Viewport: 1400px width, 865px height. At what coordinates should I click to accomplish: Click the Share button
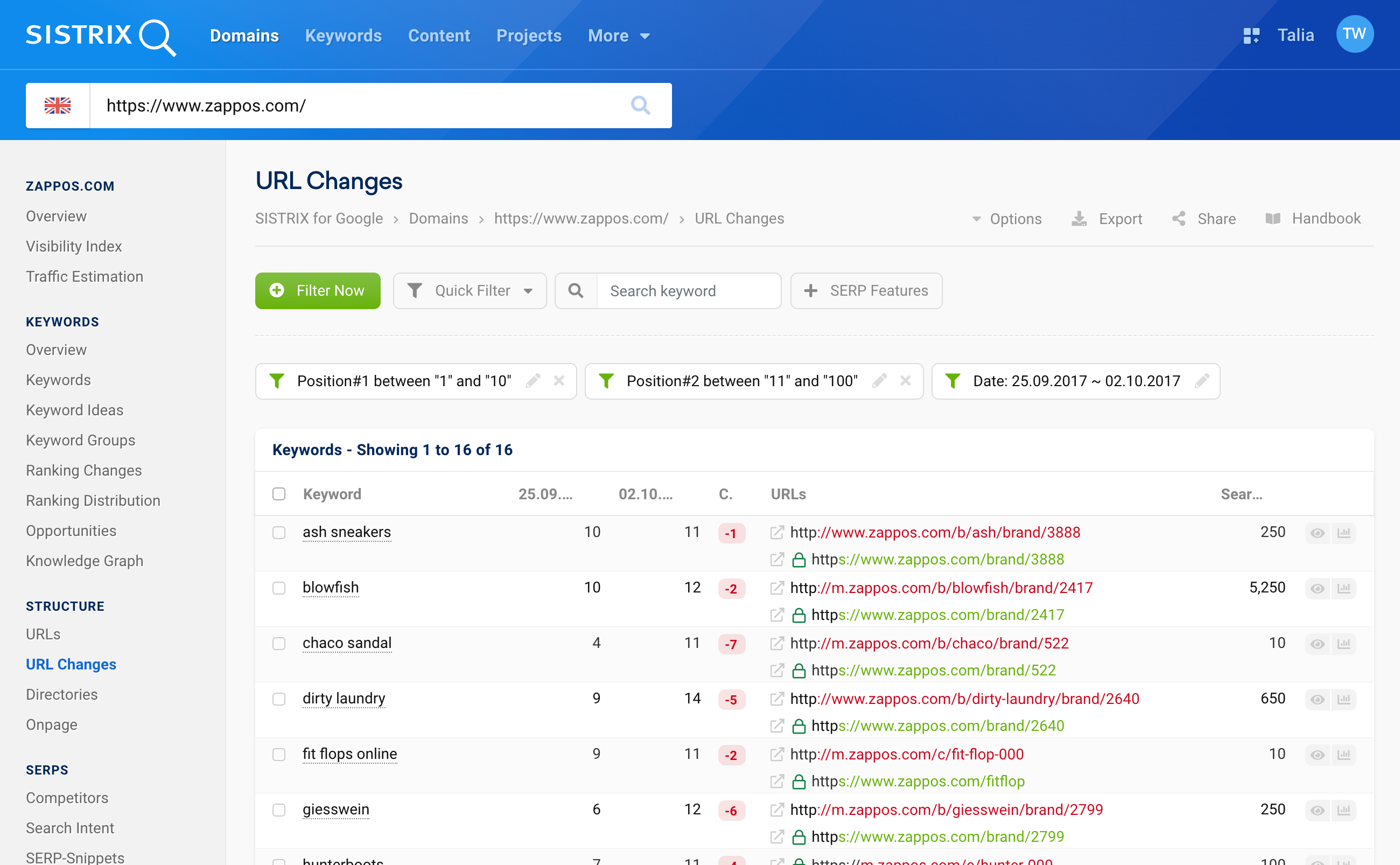point(1203,219)
